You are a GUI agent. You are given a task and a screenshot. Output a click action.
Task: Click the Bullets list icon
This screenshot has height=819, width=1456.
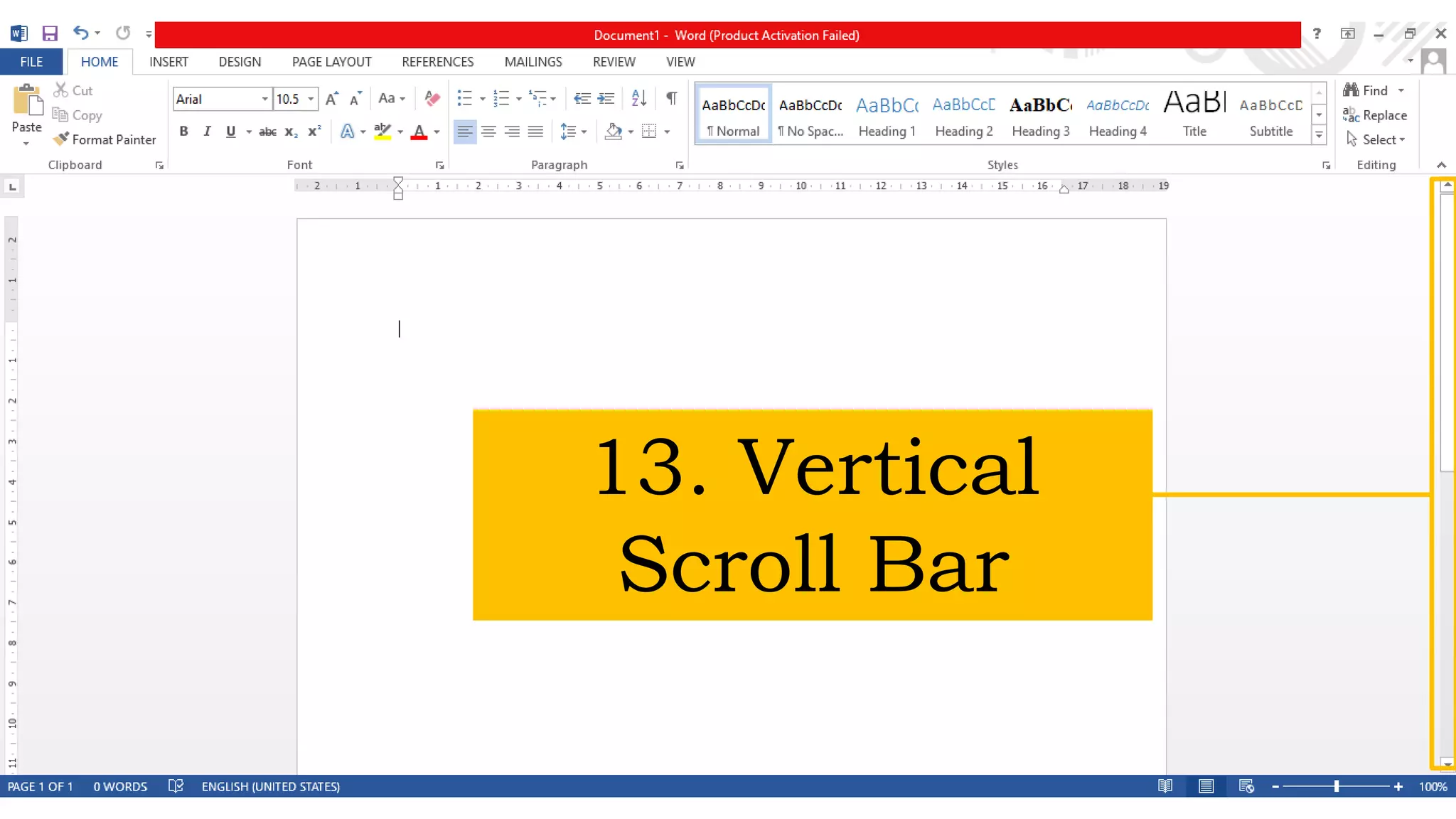tap(464, 98)
